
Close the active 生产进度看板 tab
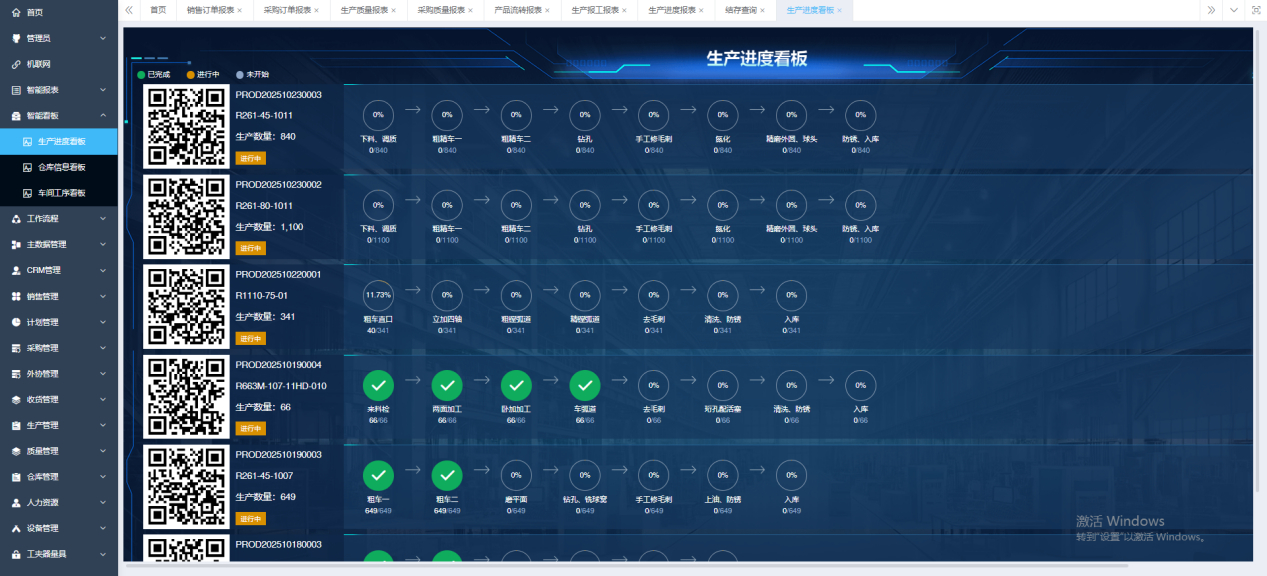point(840,10)
